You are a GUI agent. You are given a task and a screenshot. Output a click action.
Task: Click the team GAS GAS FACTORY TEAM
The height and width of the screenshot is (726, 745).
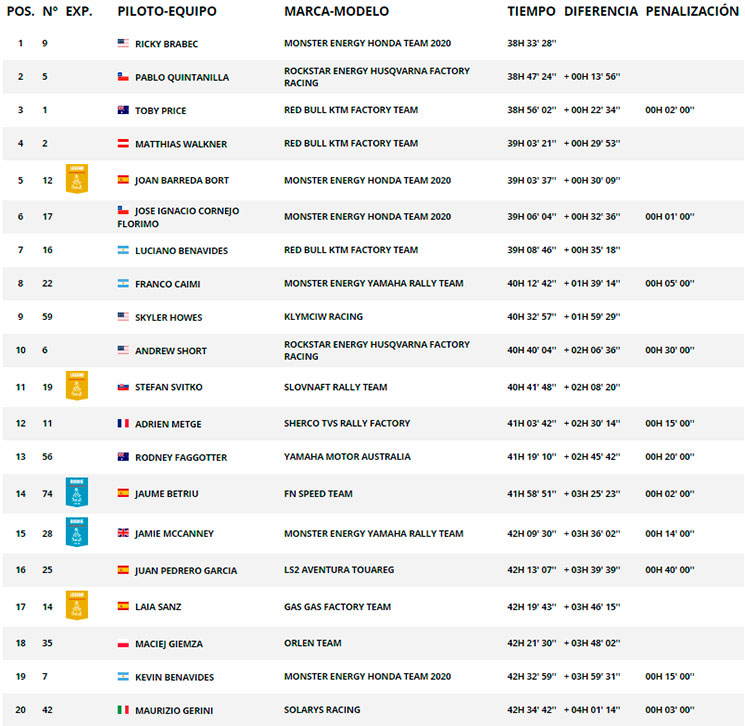coord(337,607)
